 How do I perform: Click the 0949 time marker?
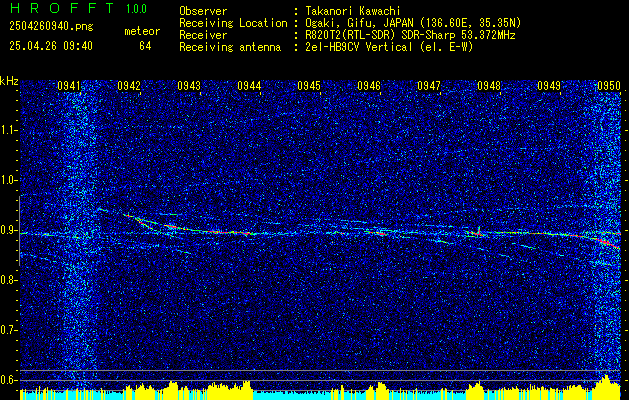click(x=549, y=85)
